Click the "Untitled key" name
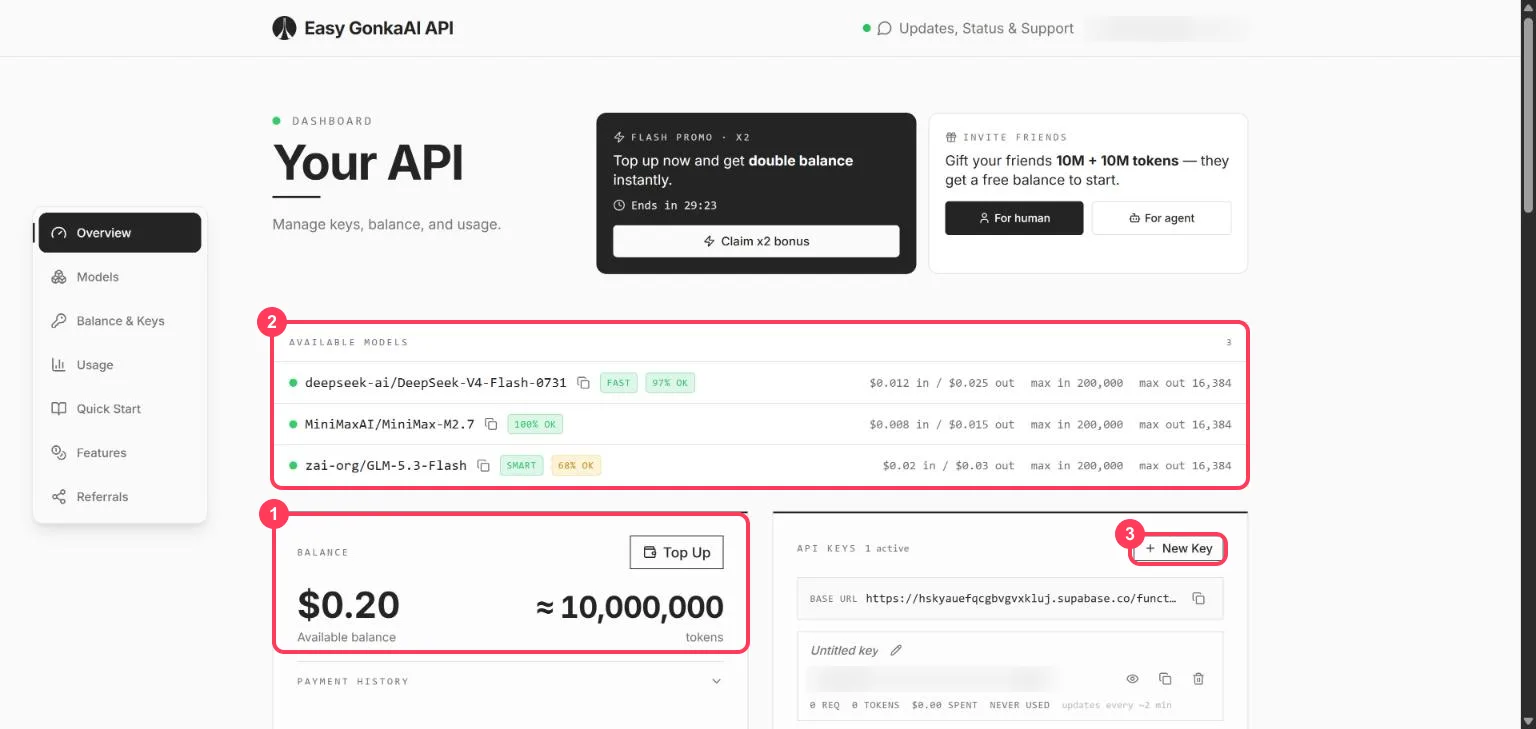The width and height of the screenshot is (1536, 729). [844, 650]
